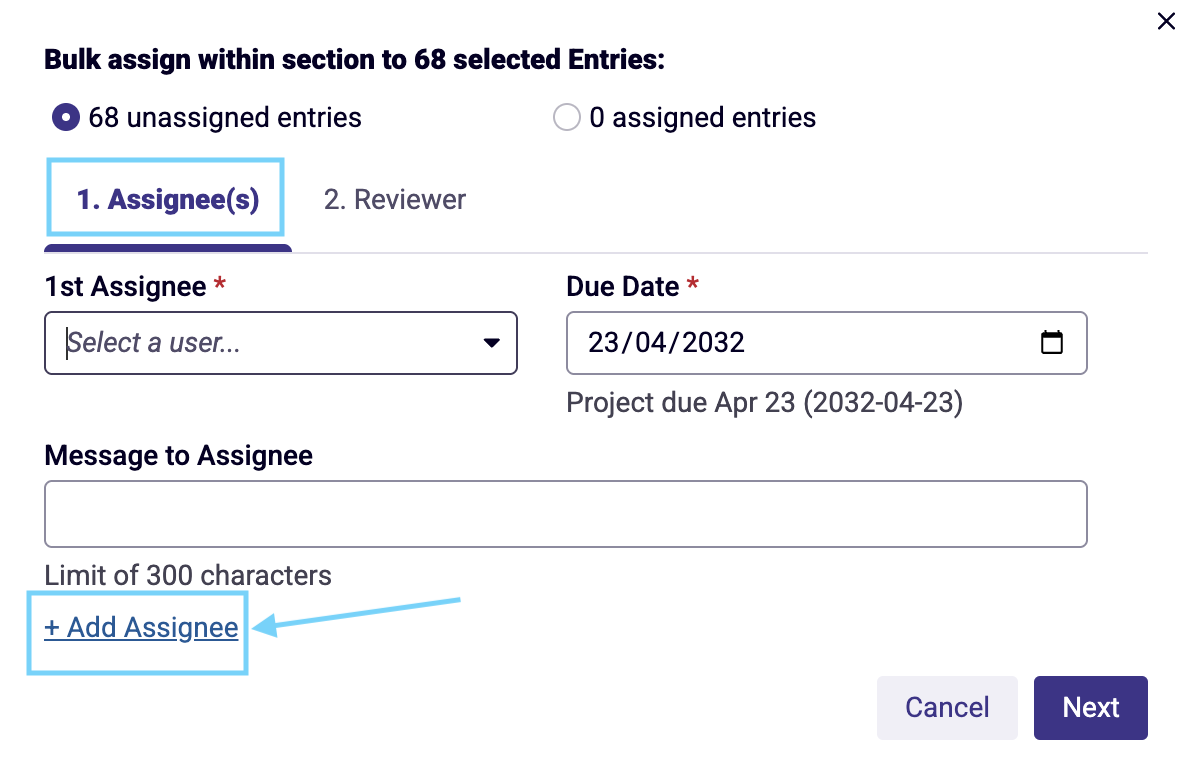Focus the Select a user placeholder text
The image size is (1183, 765).
click(x=154, y=343)
